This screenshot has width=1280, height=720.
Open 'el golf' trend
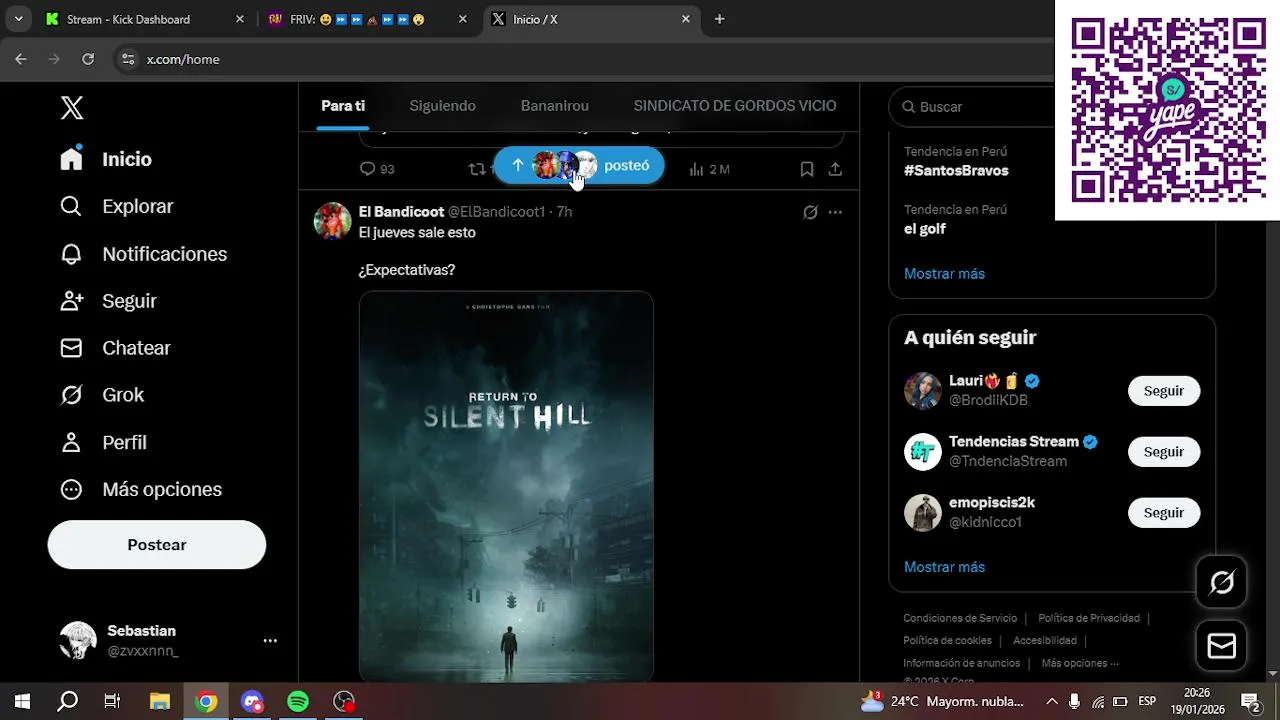(x=925, y=228)
